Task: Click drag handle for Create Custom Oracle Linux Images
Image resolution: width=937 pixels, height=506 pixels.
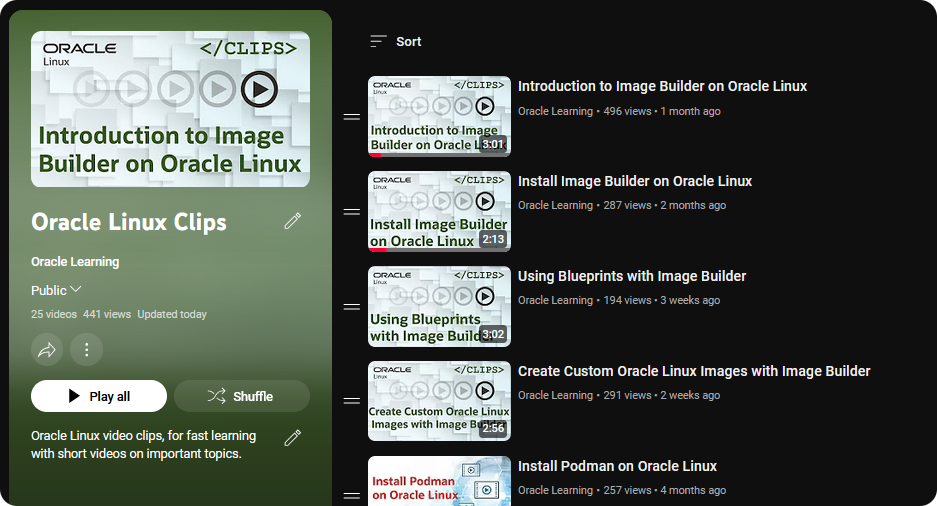Action: 352,401
